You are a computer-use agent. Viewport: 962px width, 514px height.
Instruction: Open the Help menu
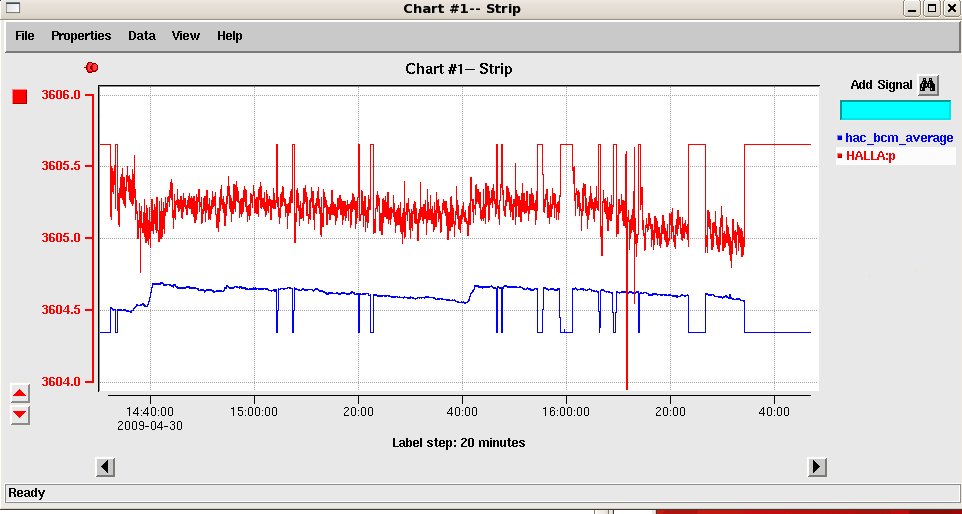[x=229, y=36]
